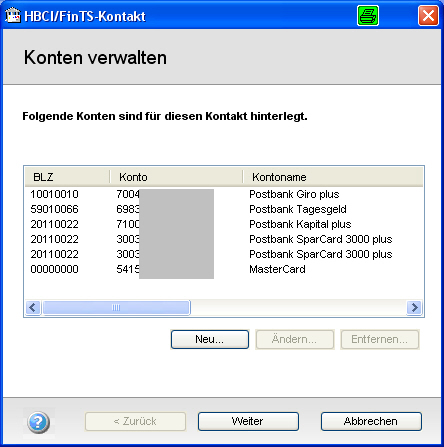444x447 pixels.
Task: Click the horizontal scrollbar thumb
Action: pos(116,307)
